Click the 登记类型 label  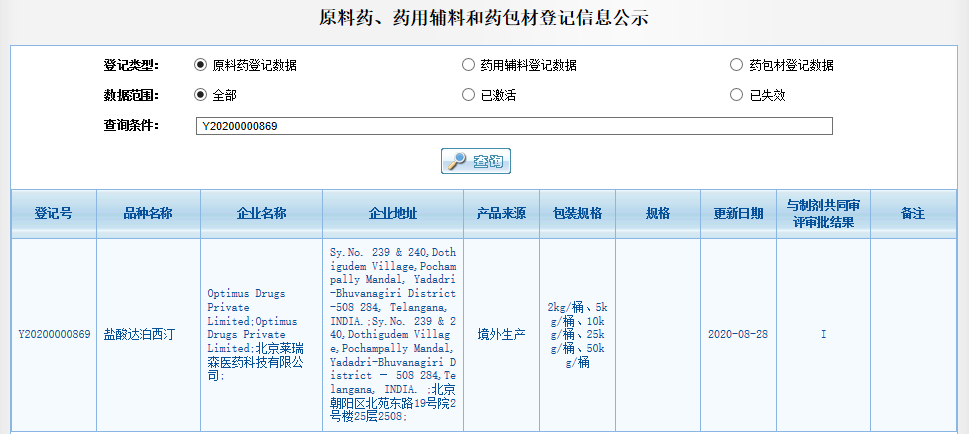(x=131, y=65)
